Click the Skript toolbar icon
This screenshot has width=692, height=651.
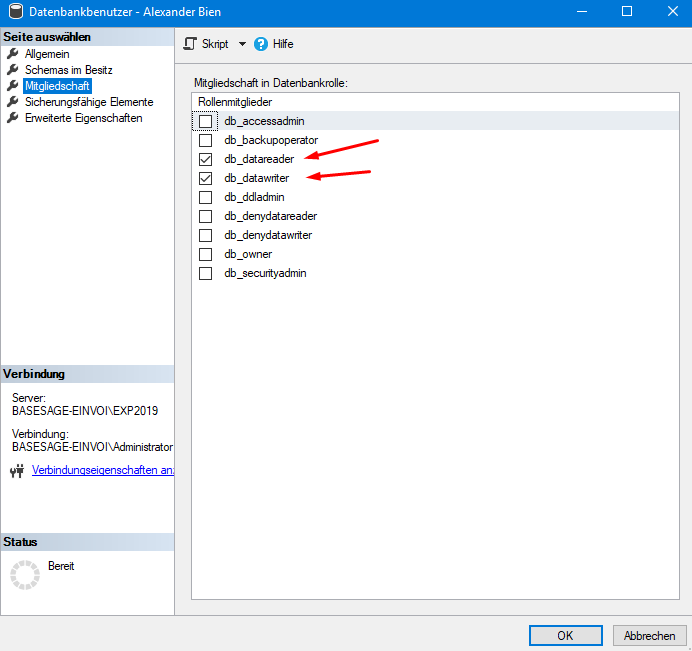coord(191,44)
